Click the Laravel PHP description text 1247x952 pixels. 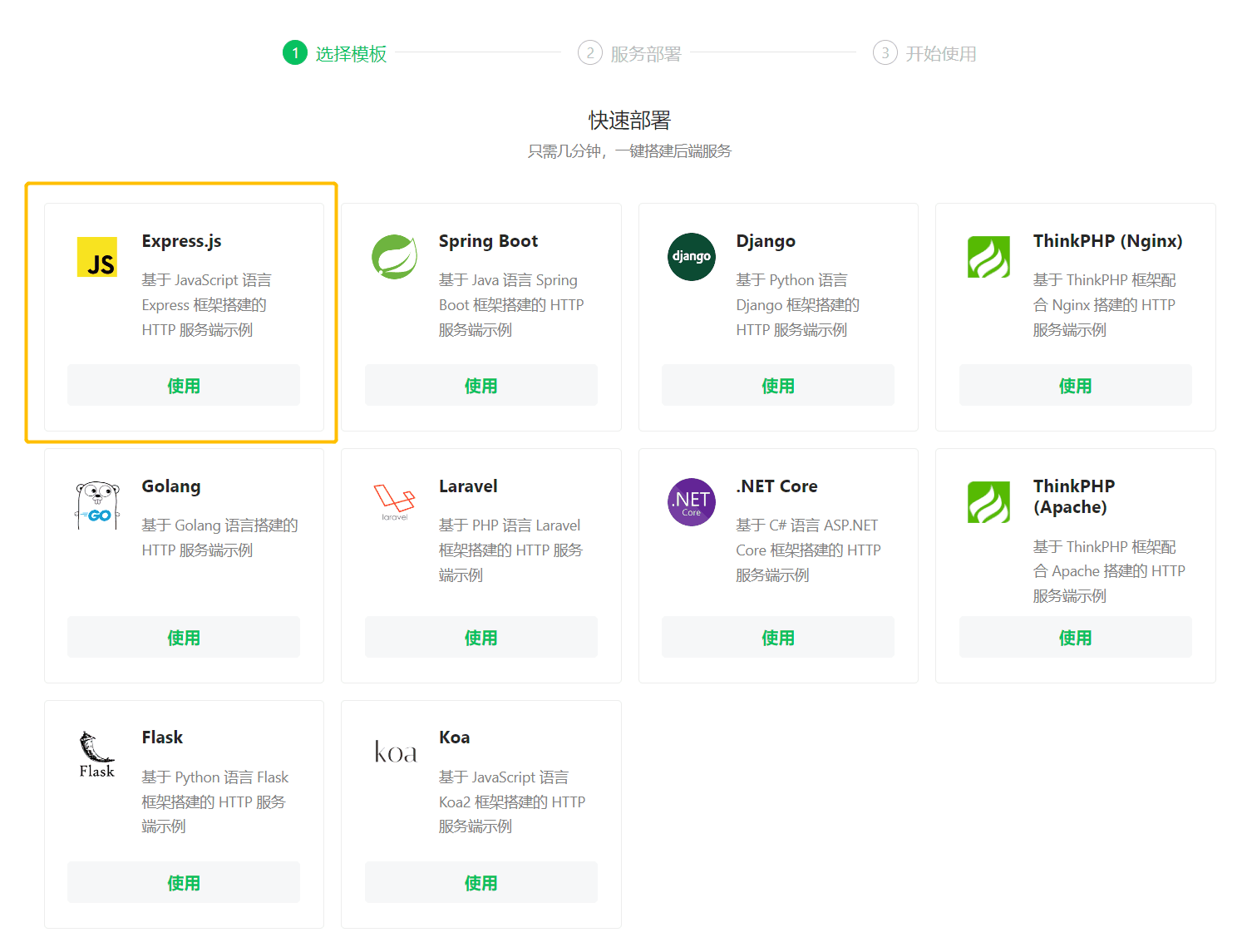(x=510, y=550)
